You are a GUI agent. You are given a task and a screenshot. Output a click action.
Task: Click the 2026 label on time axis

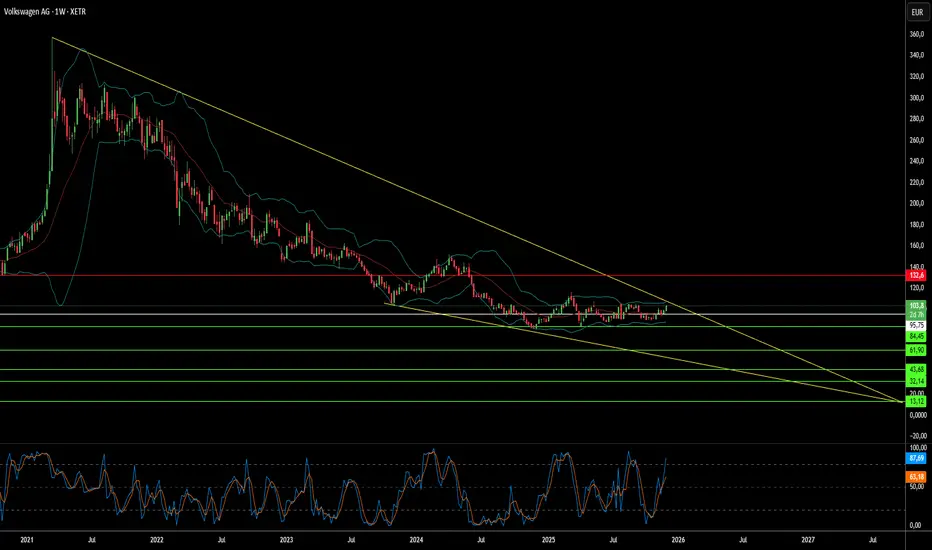pyautogui.click(x=678, y=539)
